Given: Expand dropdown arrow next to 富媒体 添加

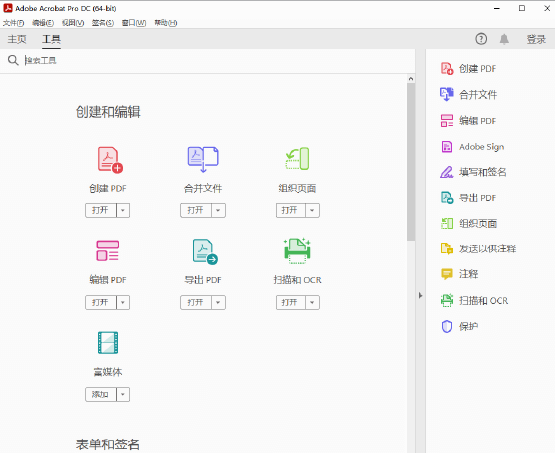Looking at the screenshot, I should point(123,394).
